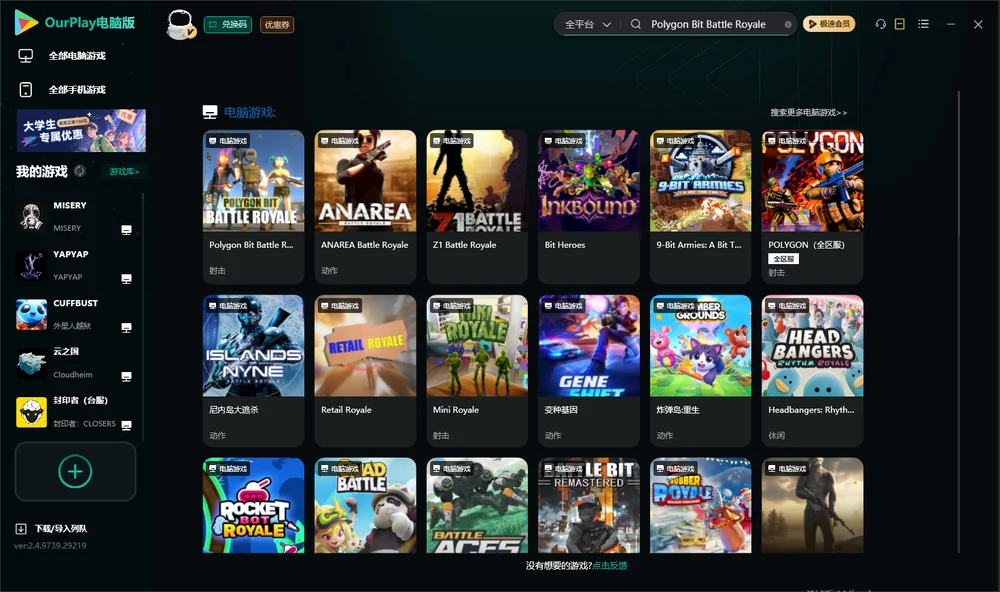Open the Inkbound Bit Heroes card

point(589,207)
